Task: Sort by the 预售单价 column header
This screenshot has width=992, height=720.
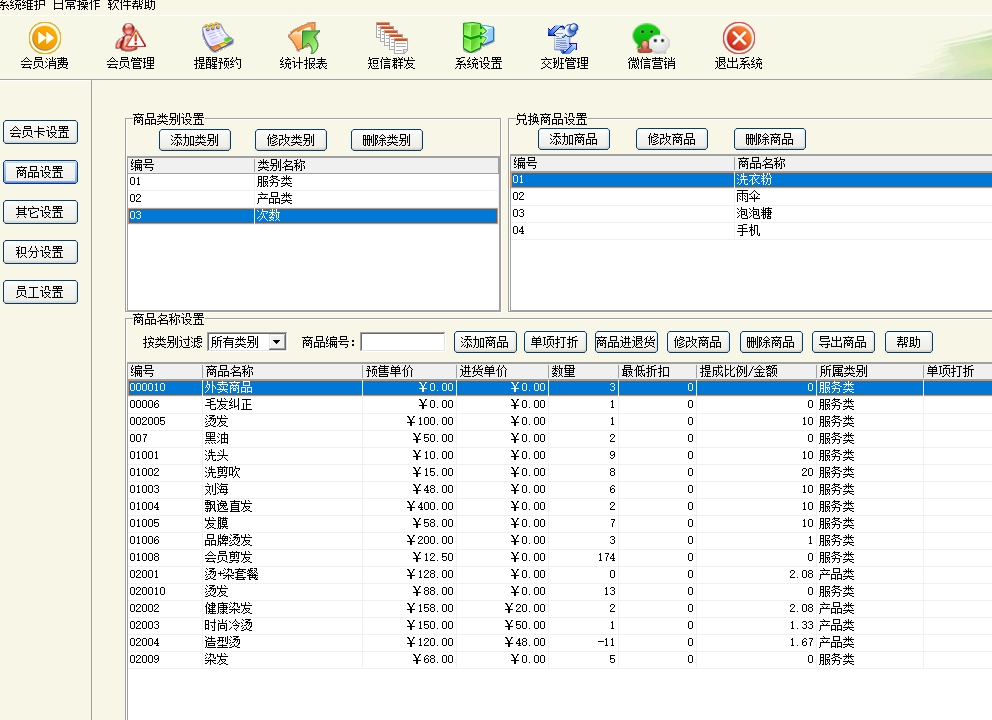Action: (x=408, y=371)
